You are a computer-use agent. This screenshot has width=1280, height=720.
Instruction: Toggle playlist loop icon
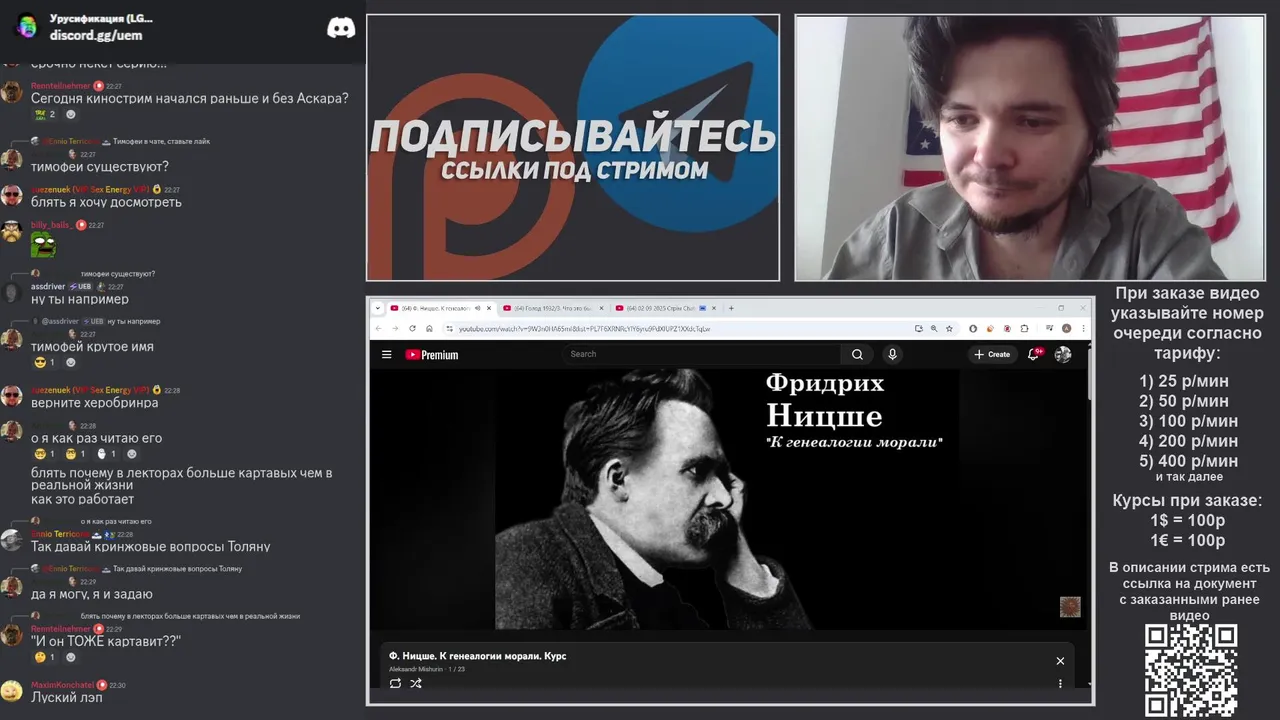[395, 683]
